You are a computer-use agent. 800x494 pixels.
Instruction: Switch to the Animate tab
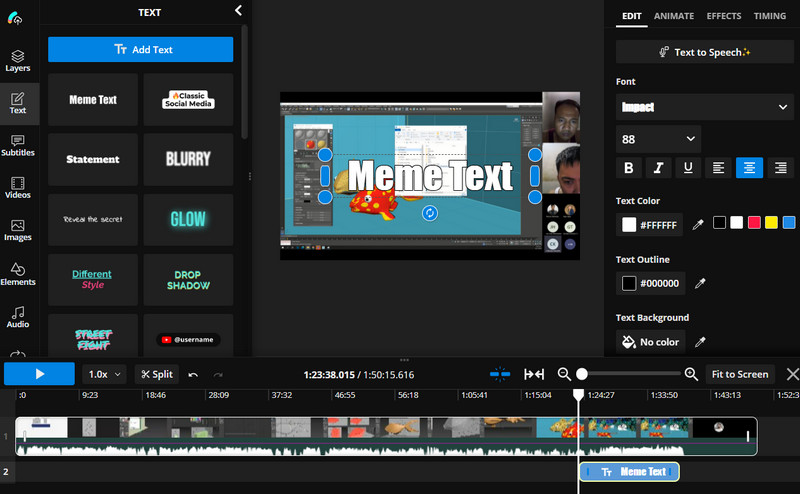coord(674,16)
